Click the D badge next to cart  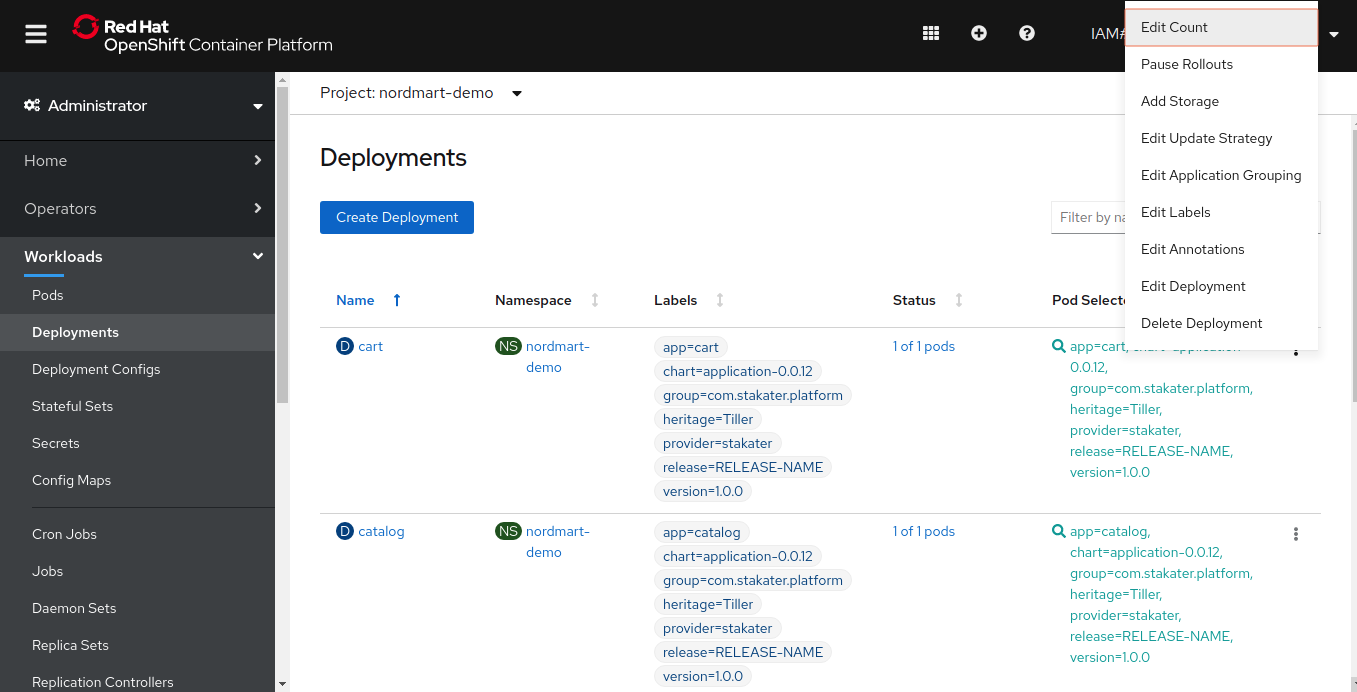point(345,346)
